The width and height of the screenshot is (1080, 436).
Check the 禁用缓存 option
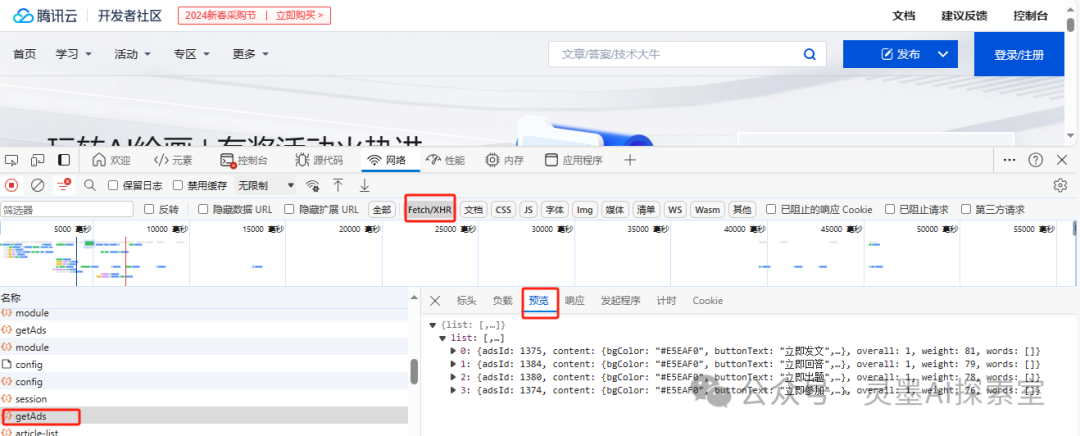[178, 185]
